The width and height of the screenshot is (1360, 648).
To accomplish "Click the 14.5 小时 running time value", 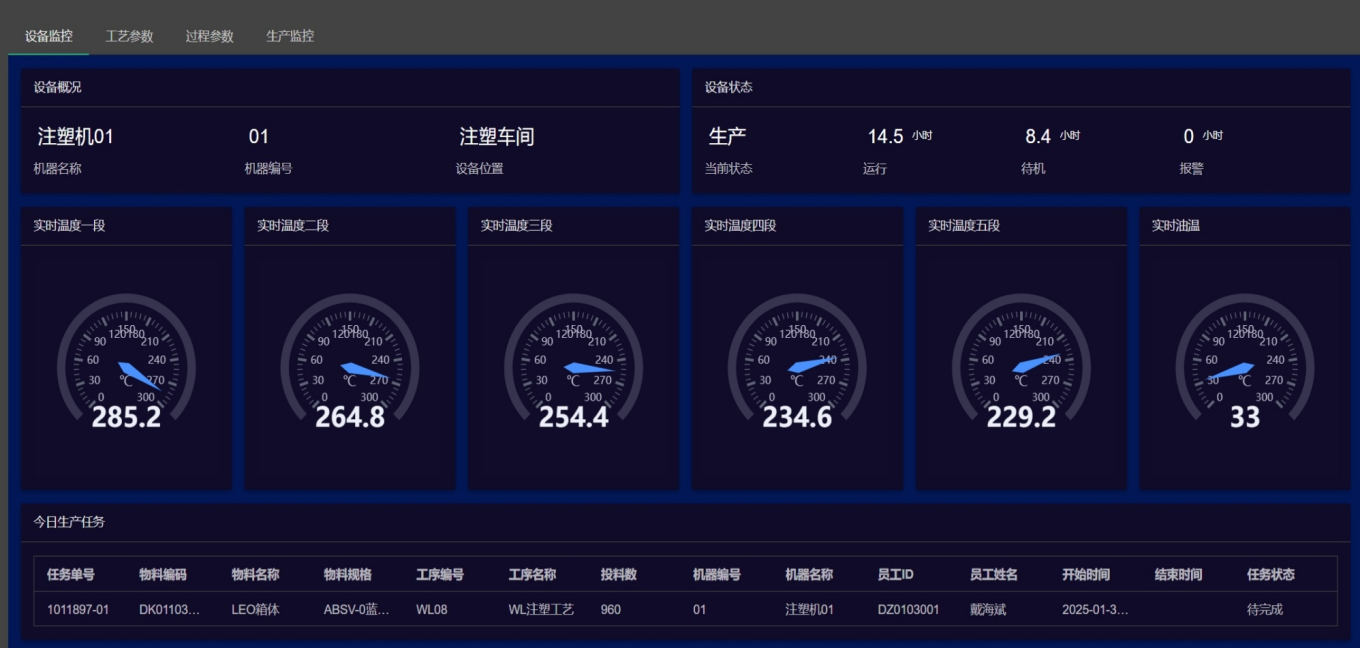I will click(x=886, y=137).
